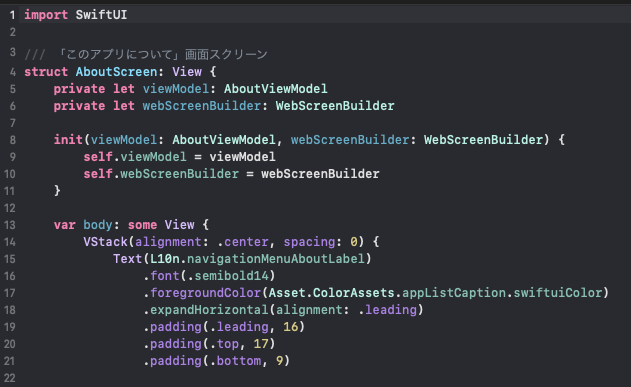Click 'VStack' on line 14
631x387 pixels.
tap(105, 242)
